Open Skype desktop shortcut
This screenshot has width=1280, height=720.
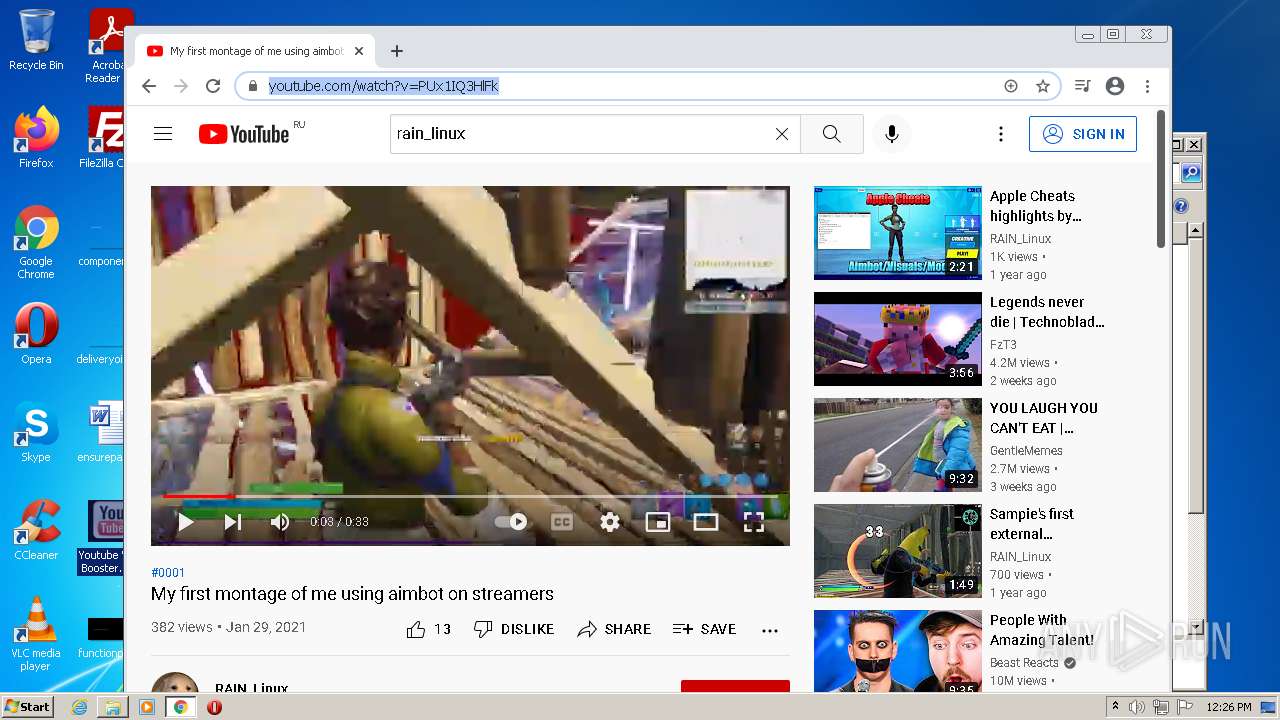[36, 432]
